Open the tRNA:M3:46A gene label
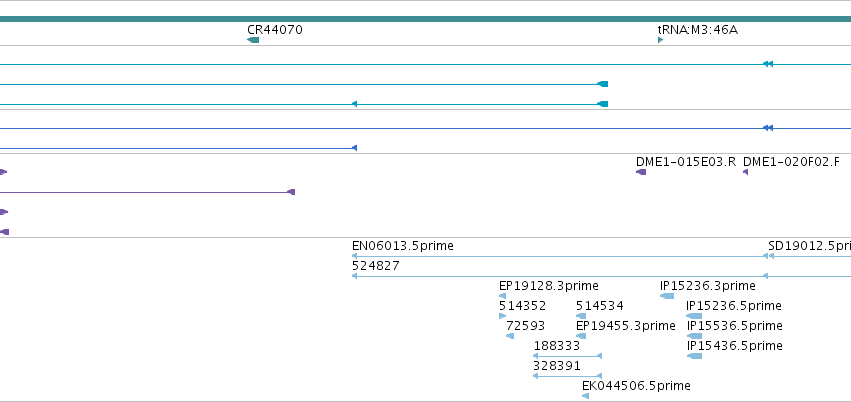Screen dimensions: 851x402 coord(697,30)
